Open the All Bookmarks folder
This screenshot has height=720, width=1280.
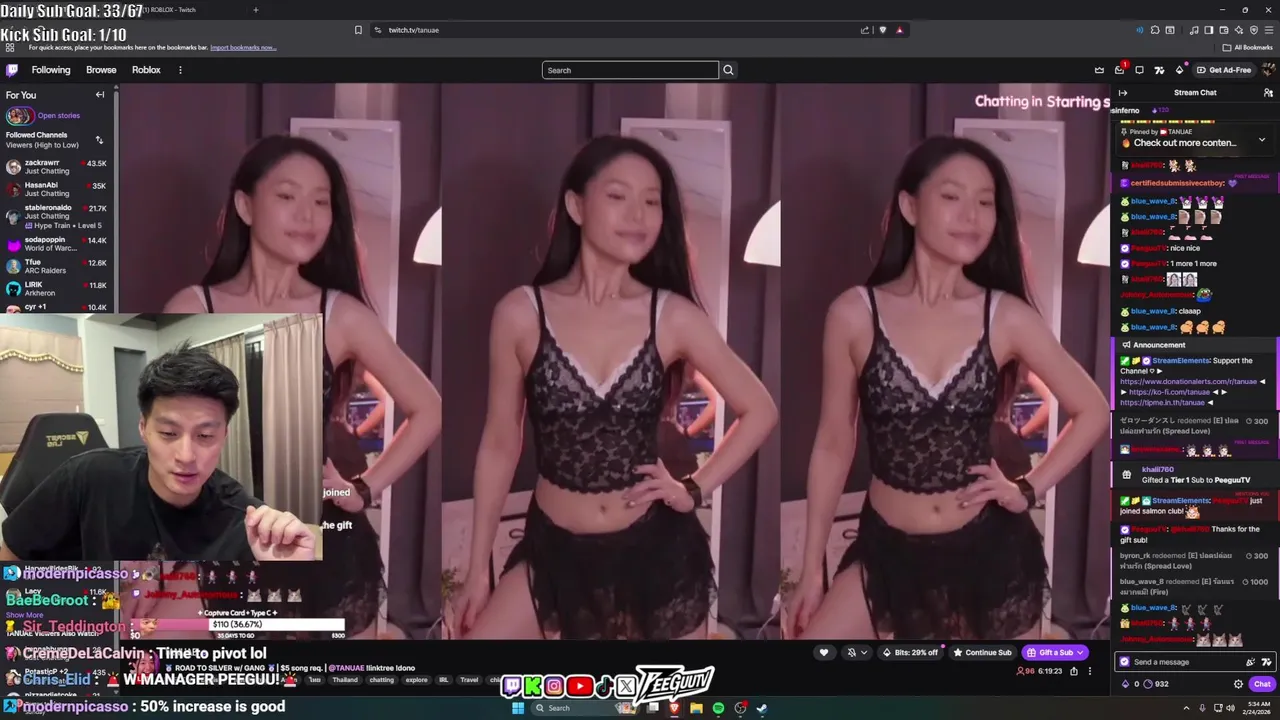[x=1247, y=47]
